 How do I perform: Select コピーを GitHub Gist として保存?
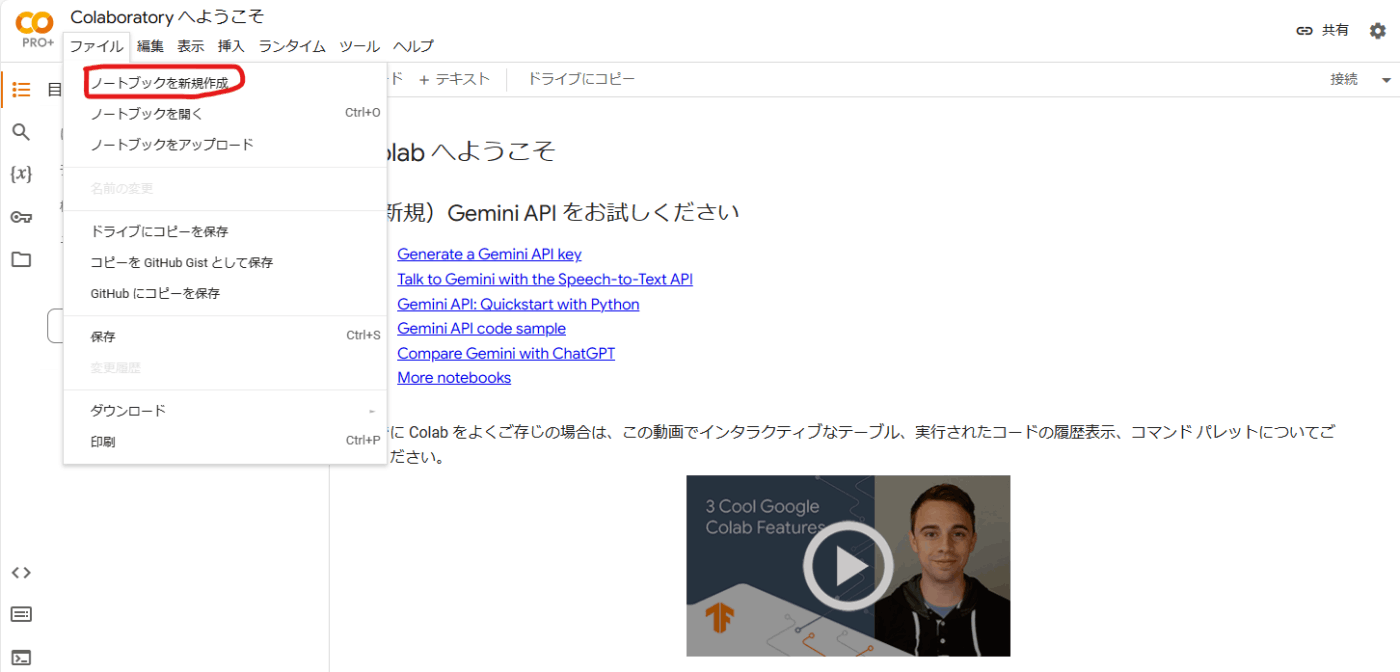(225, 263)
